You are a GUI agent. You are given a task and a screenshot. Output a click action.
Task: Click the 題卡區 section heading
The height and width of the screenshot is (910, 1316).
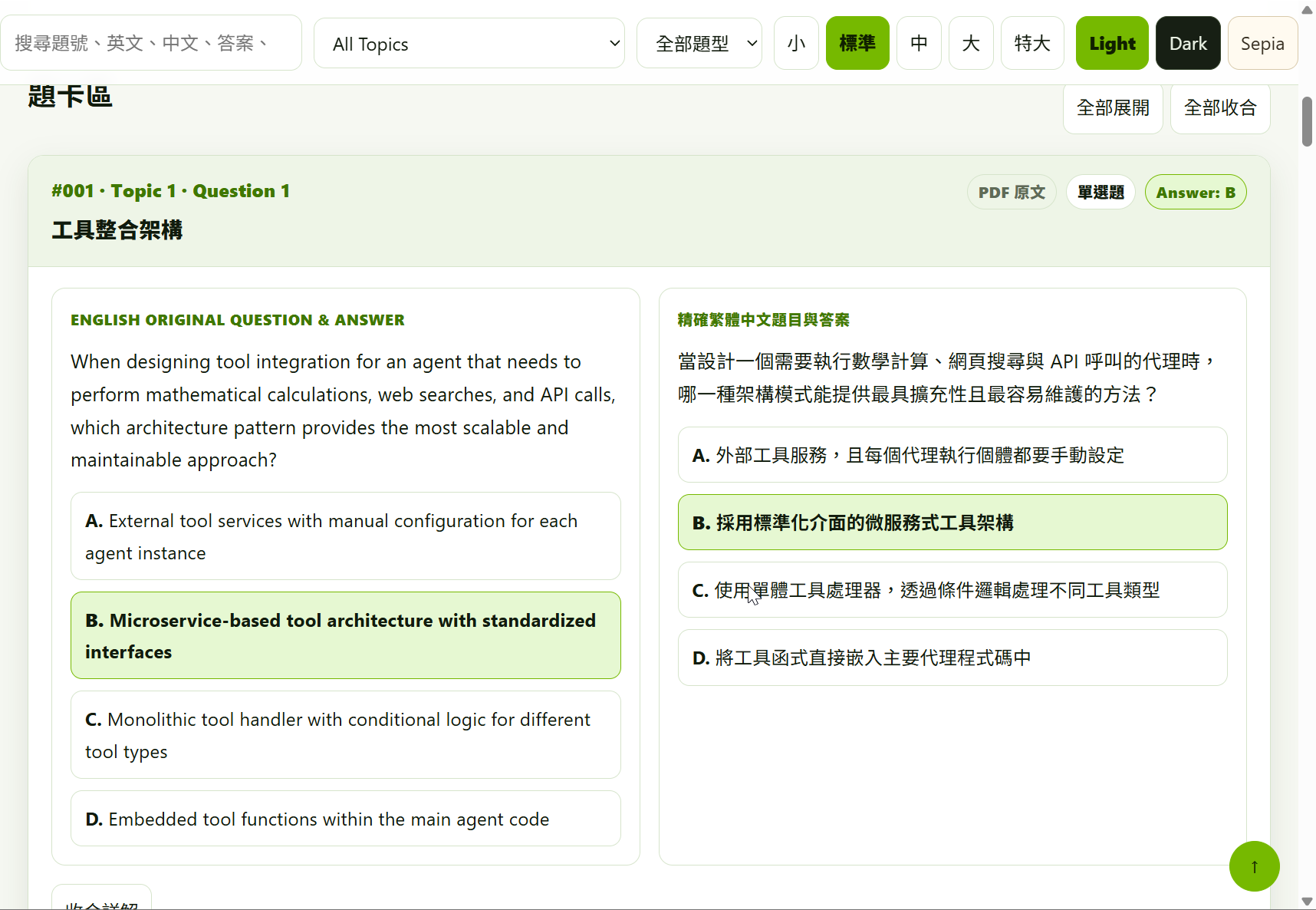70,97
